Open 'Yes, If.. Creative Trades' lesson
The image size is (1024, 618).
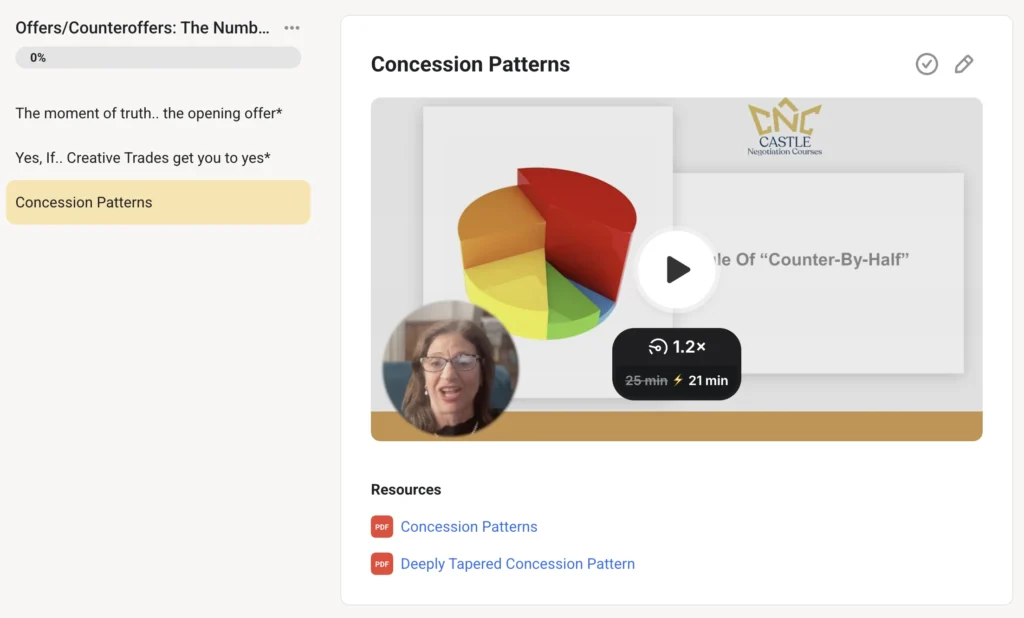[x=143, y=158]
